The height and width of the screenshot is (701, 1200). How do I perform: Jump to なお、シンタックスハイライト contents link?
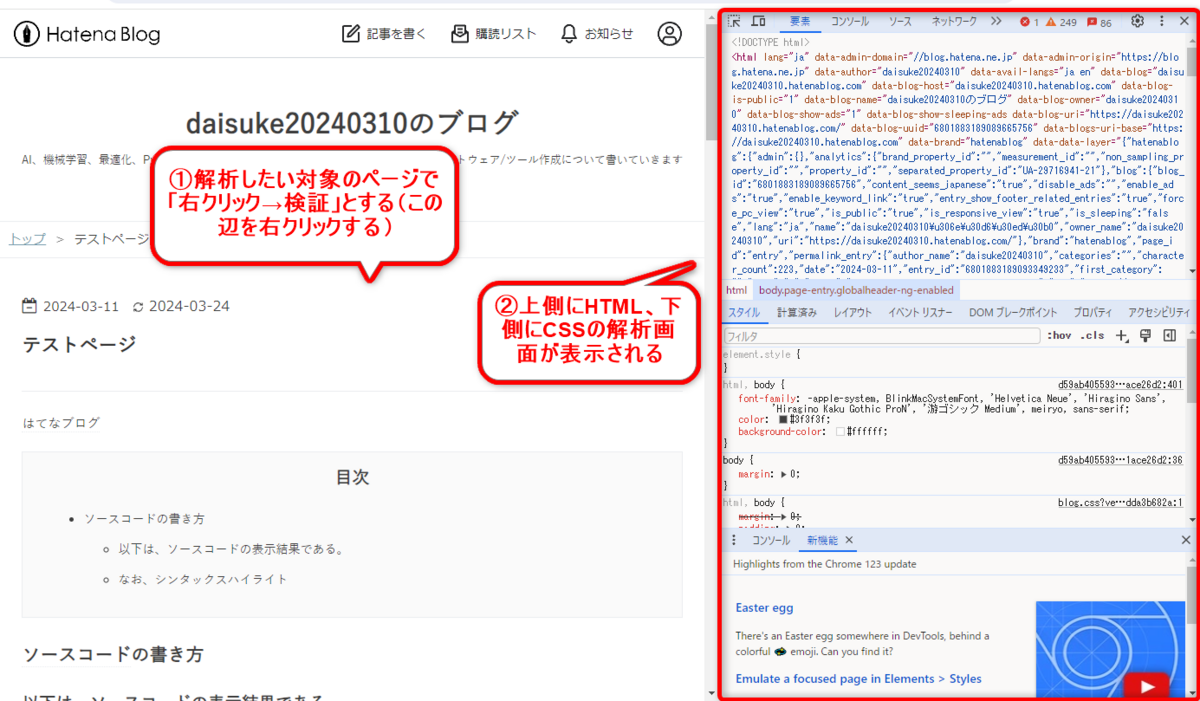click(203, 579)
